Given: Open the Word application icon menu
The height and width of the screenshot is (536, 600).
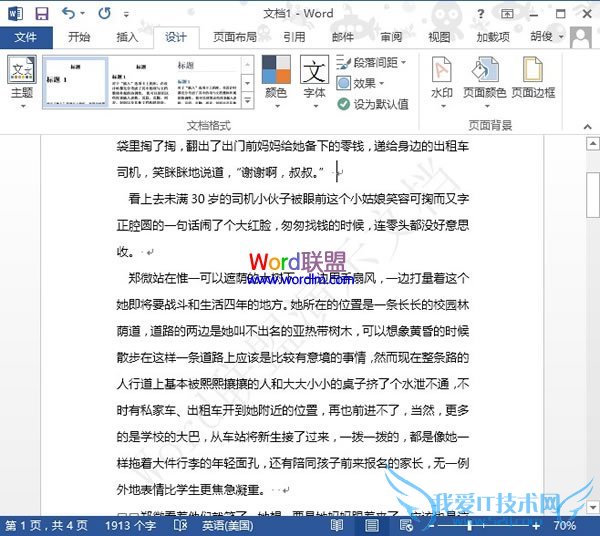Looking at the screenshot, I should (x=15, y=14).
